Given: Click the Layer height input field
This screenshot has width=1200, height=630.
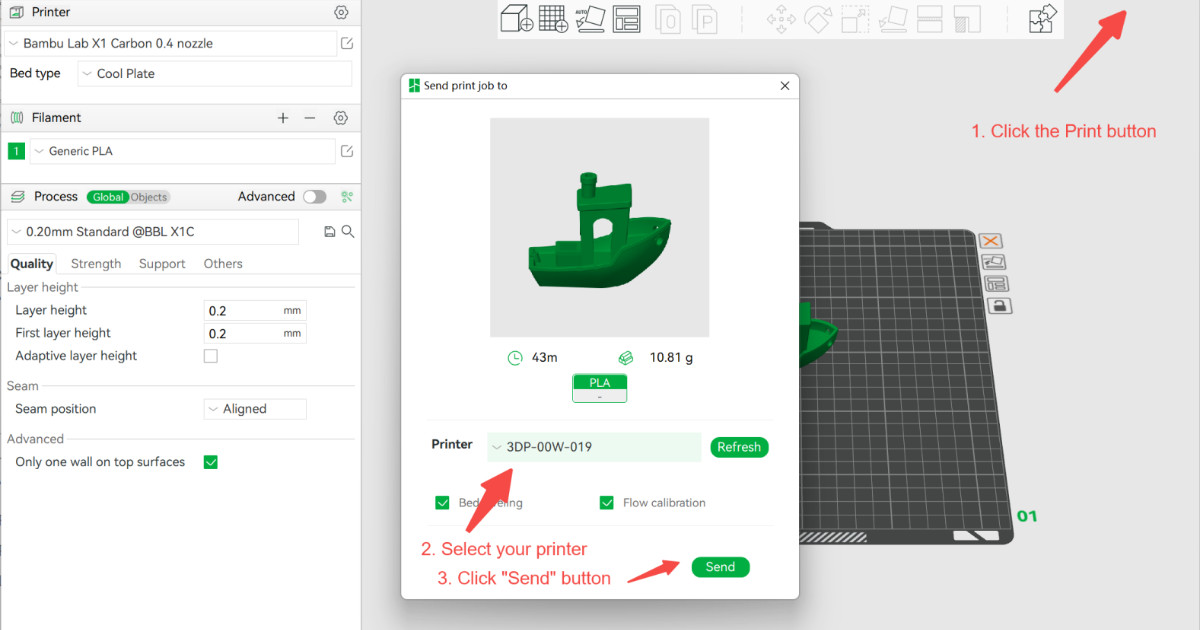Looking at the screenshot, I should pos(255,310).
